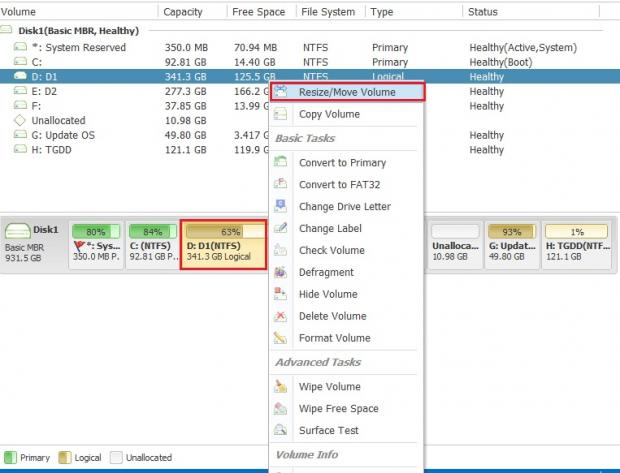Viewport: 620px width, 473px height.
Task: Click the Copy Volume icon
Action: click(281, 114)
